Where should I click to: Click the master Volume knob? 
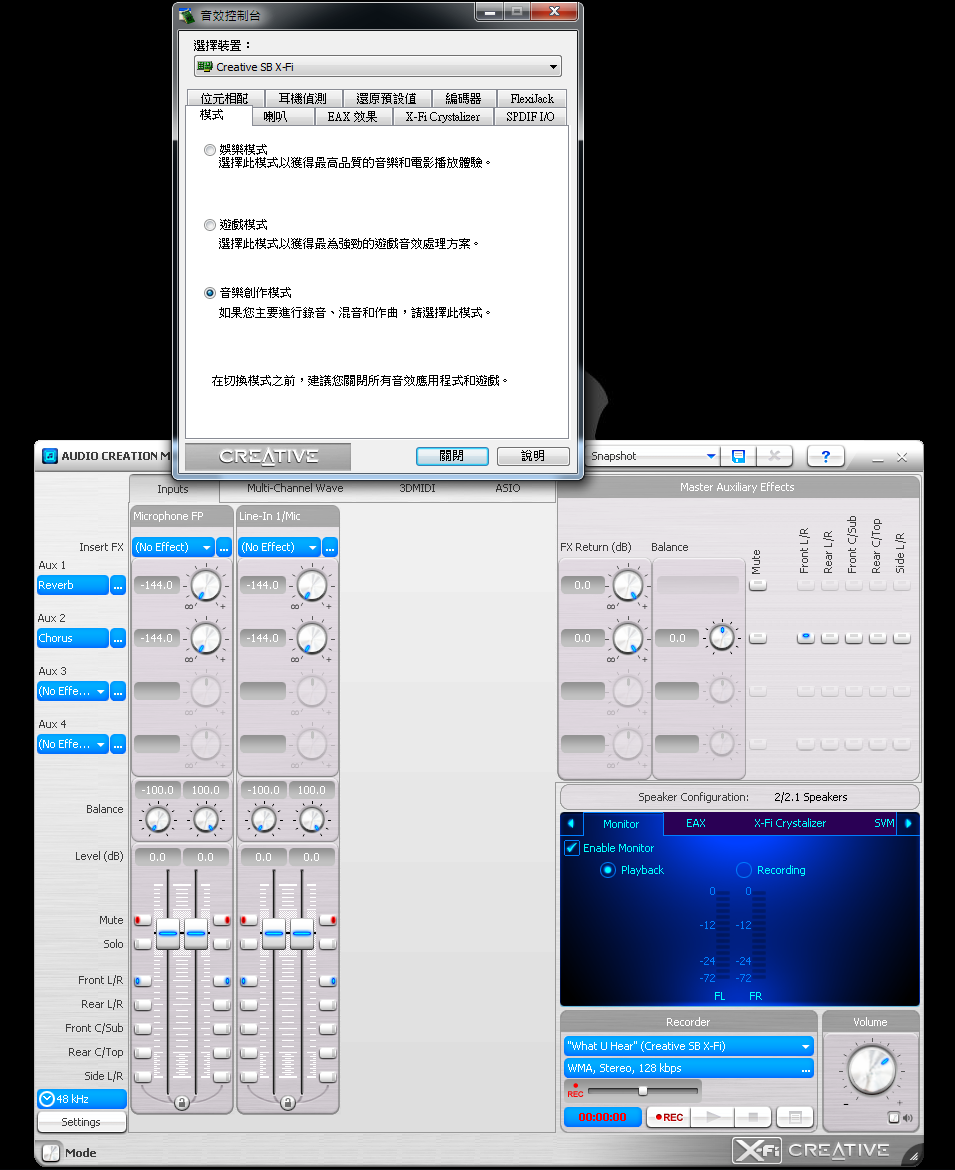pos(871,1070)
